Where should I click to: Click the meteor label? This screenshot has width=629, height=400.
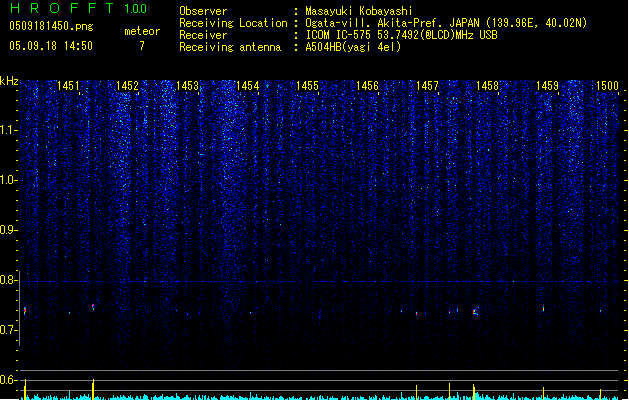(x=142, y=31)
